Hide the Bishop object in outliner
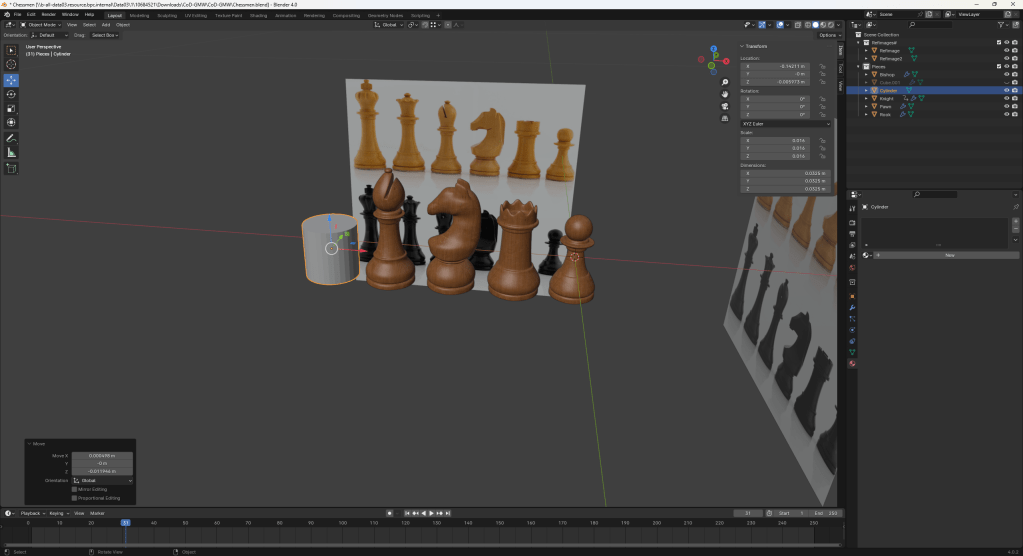The height and width of the screenshot is (556, 1023). click(1006, 74)
